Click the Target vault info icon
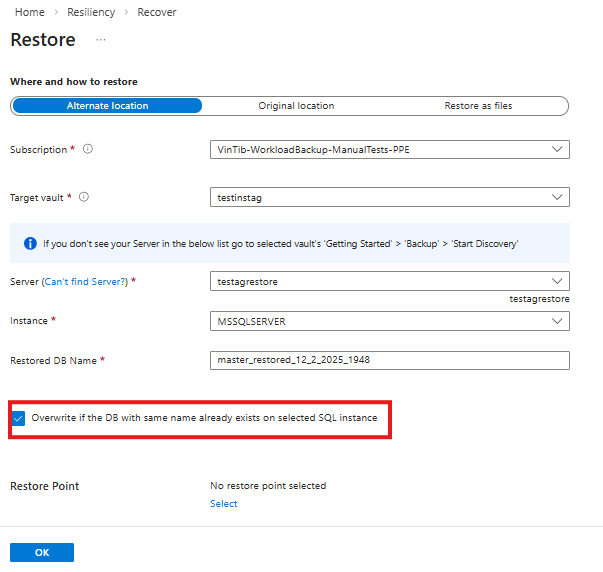Screen dimensions: 603x572 [84, 197]
